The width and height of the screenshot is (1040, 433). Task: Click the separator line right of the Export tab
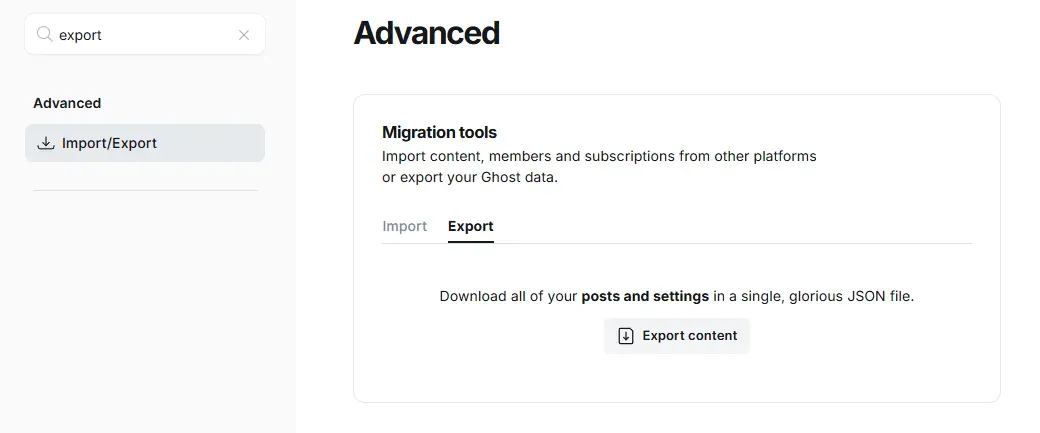coord(730,243)
